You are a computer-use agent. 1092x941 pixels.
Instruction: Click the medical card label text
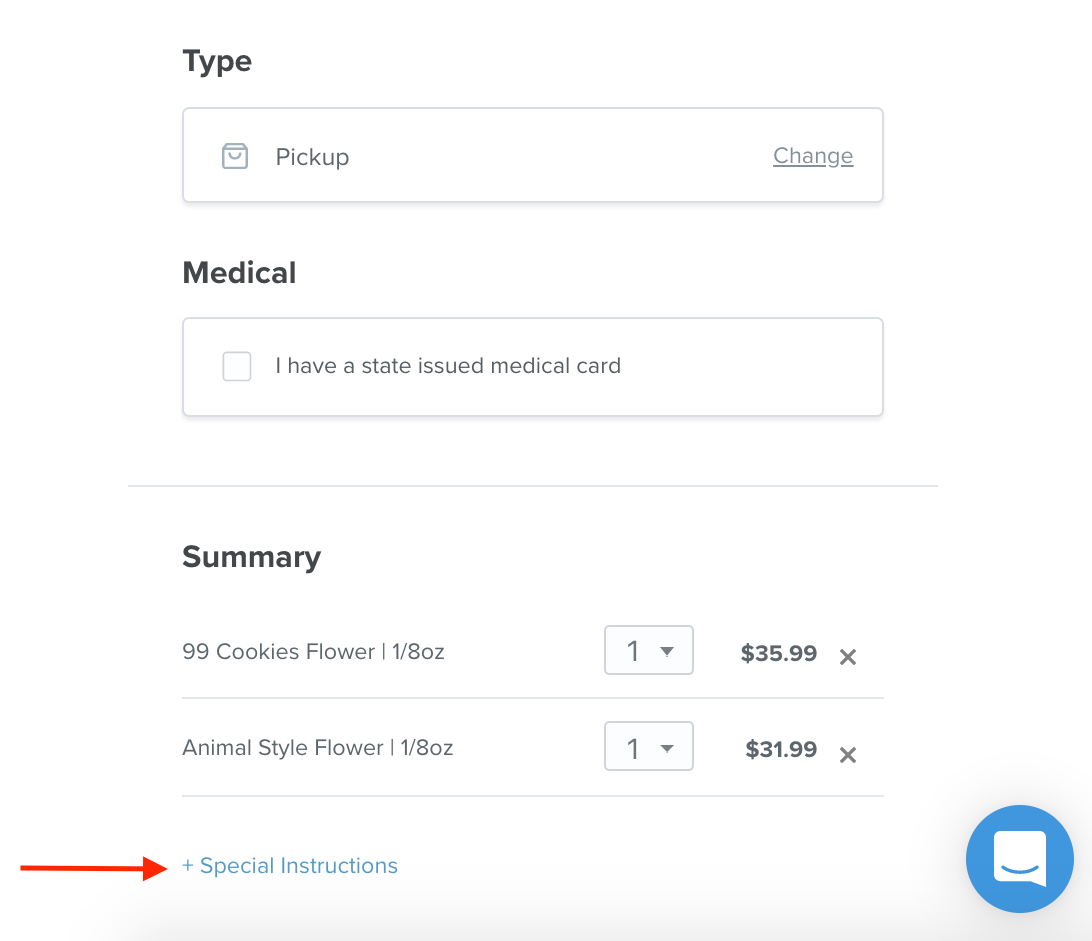(448, 366)
